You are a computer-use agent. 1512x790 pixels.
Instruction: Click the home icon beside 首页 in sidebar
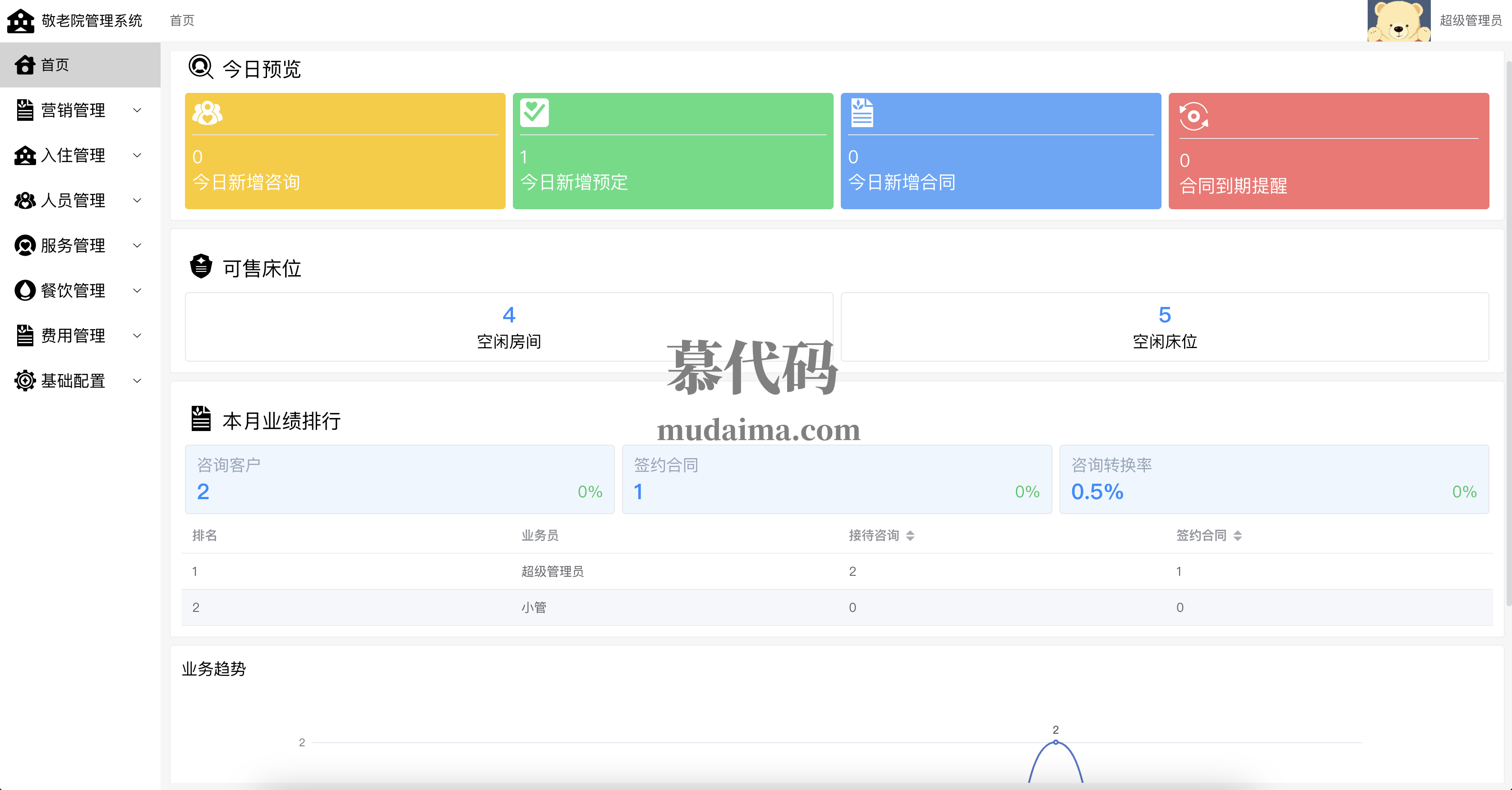coord(25,64)
